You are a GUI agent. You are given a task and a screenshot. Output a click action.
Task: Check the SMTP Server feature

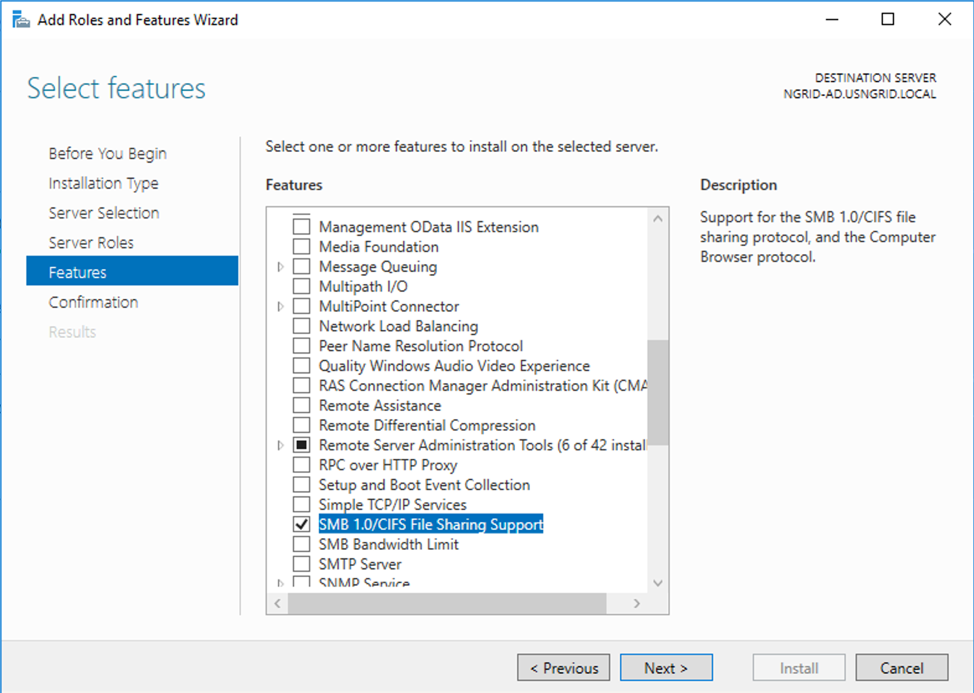[301, 564]
